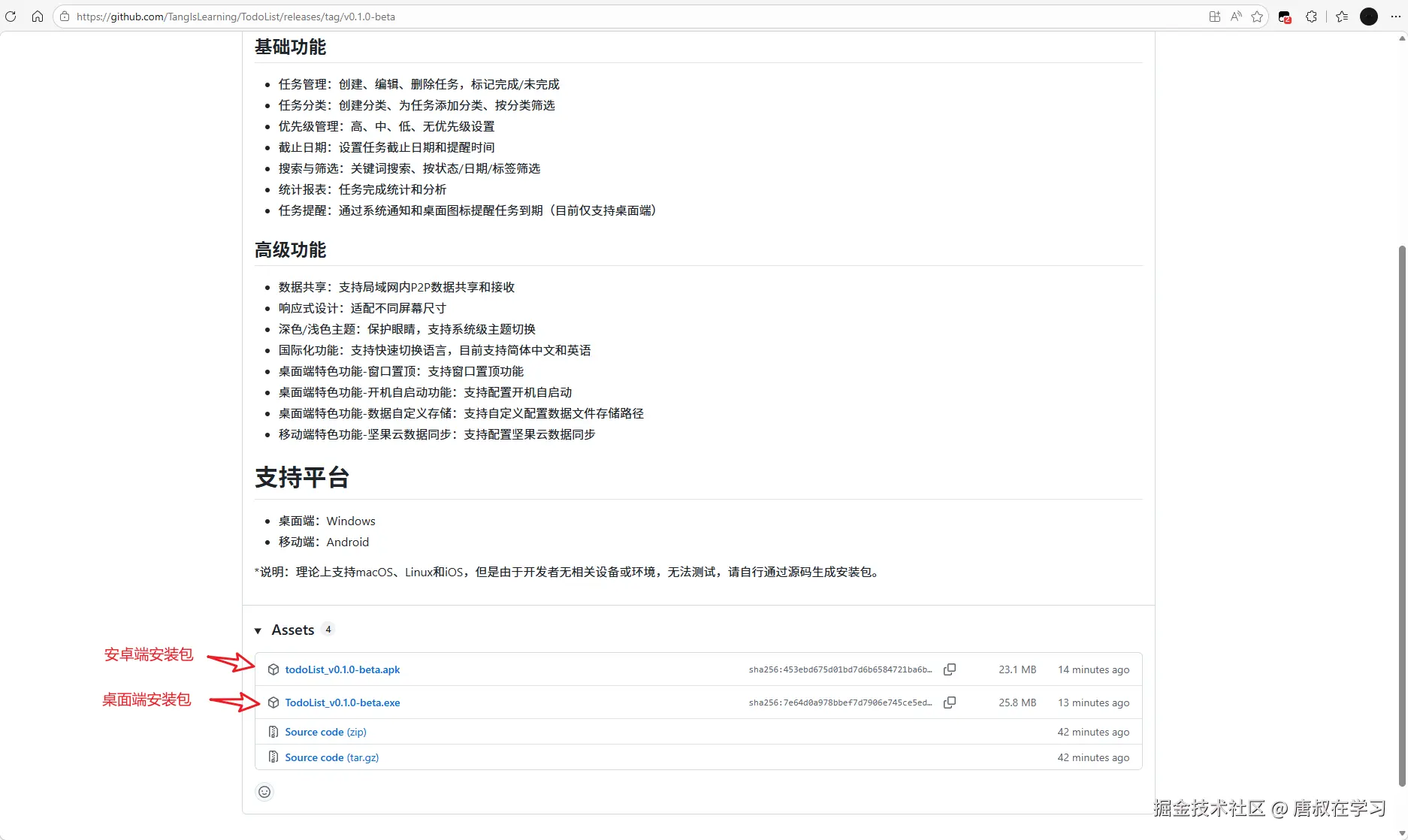This screenshot has height=840, width=1408.
Task: Click the file icon next to Source code (tar.gz)
Action: [273, 757]
